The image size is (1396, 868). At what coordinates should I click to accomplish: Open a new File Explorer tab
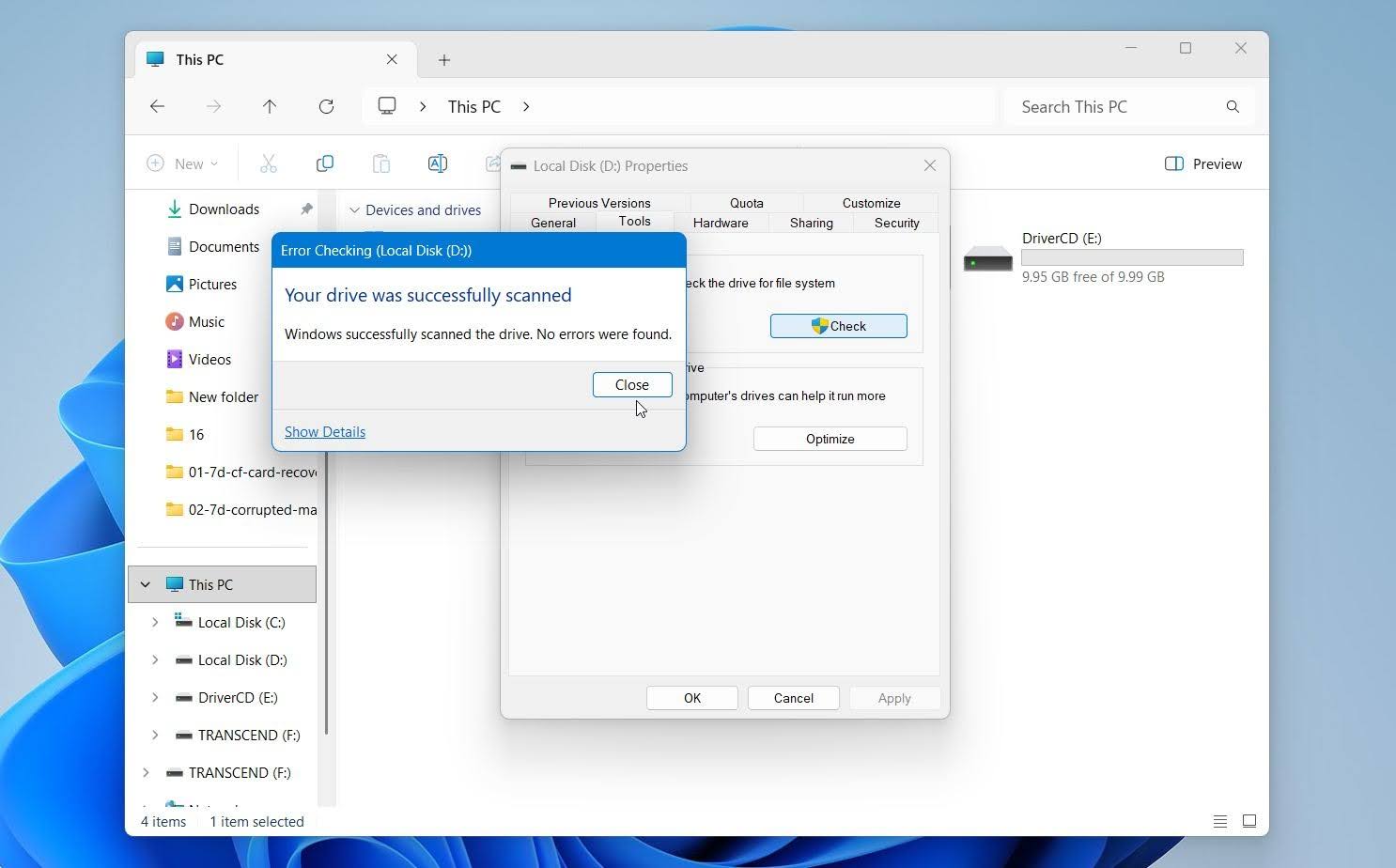(444, 60)
